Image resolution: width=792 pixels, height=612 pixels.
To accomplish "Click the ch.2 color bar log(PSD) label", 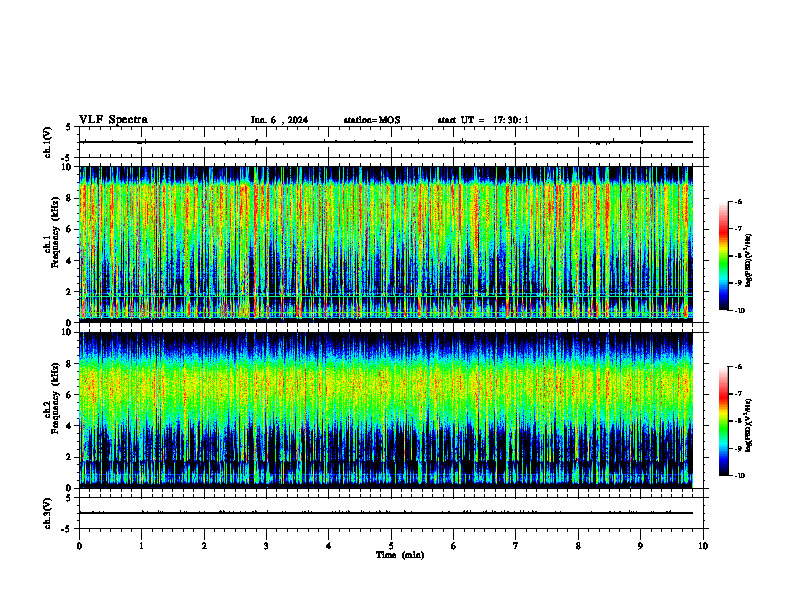I will 749,425.
